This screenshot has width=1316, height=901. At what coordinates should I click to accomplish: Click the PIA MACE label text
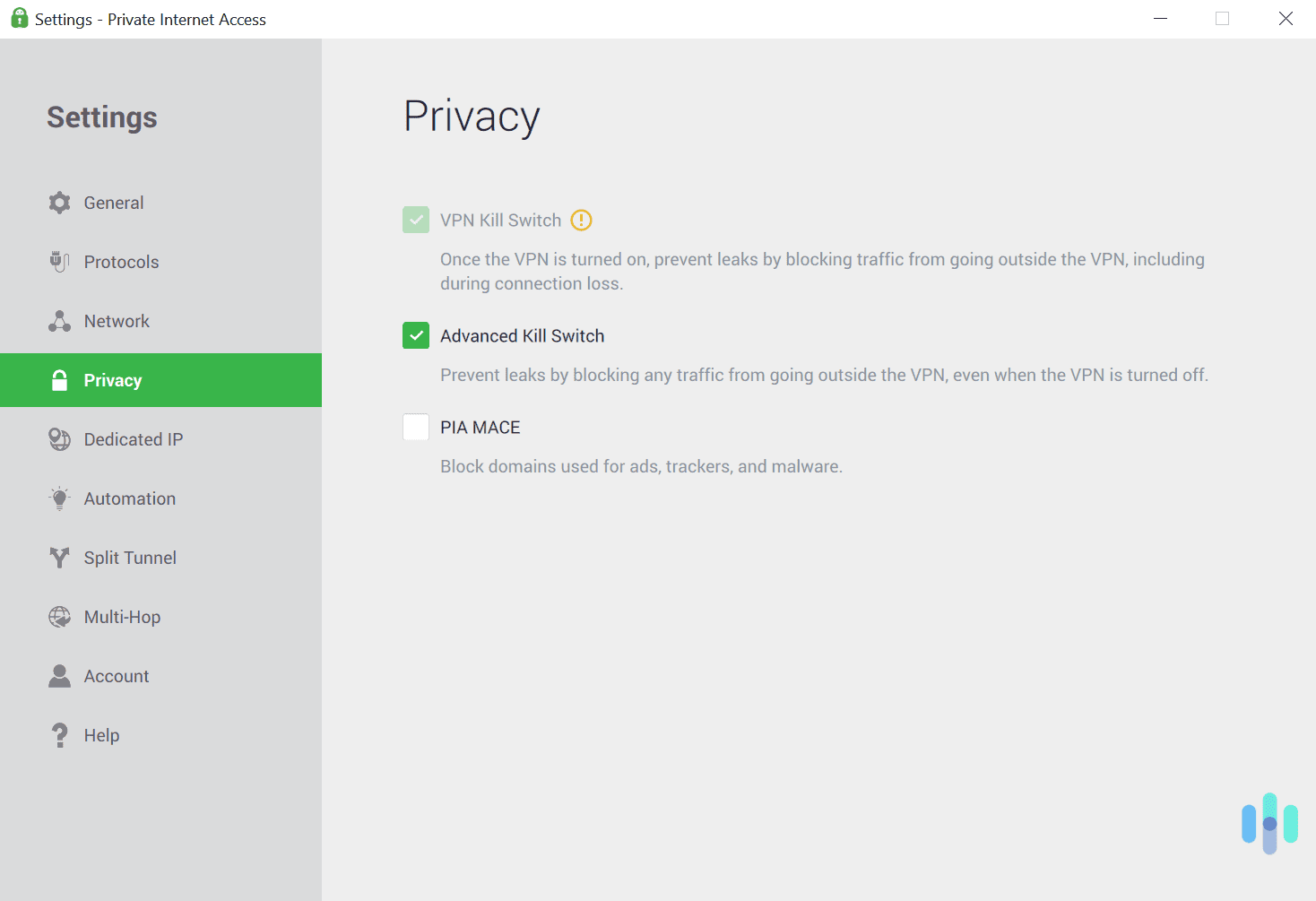tap(480, 428)
